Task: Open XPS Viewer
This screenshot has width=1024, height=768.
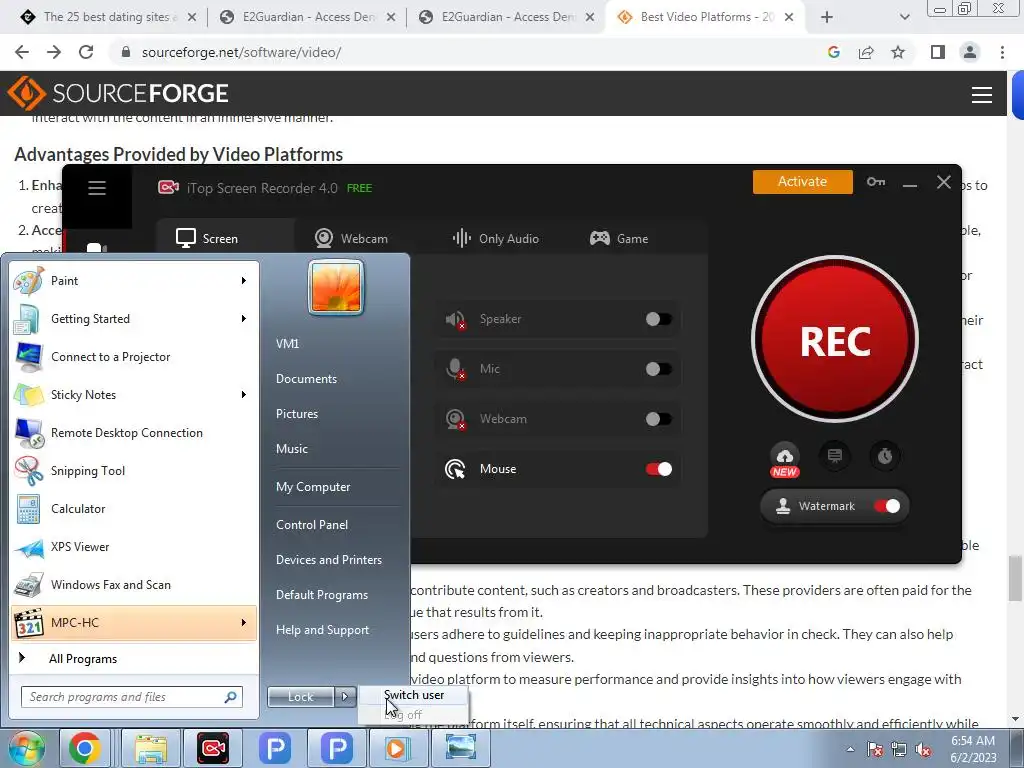Action: [134, 547]
